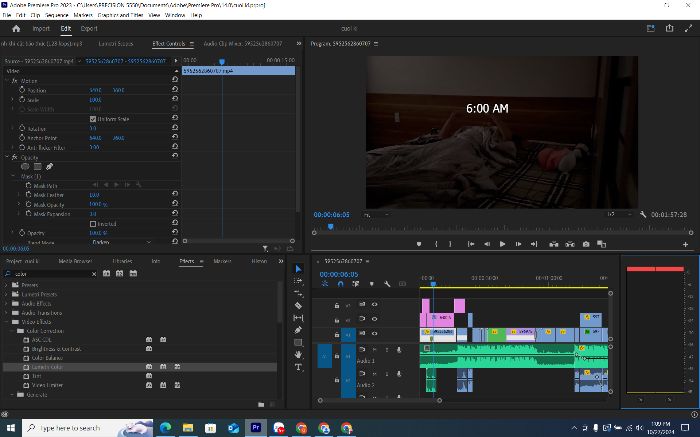Screen dimensions: 700x437
Task: Toggle Mask Feather animation stopwatch
Action: tap(29, 195)
